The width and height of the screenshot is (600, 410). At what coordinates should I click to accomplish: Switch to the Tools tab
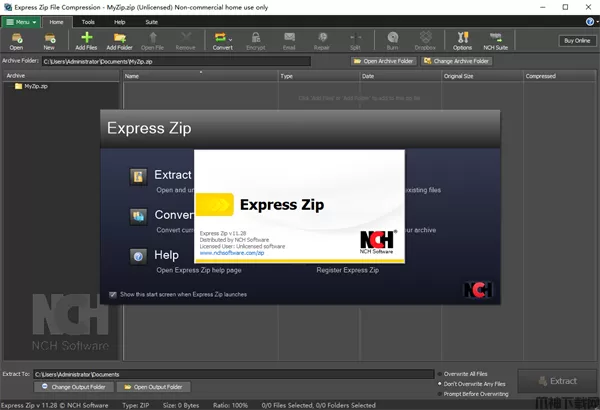89,20
